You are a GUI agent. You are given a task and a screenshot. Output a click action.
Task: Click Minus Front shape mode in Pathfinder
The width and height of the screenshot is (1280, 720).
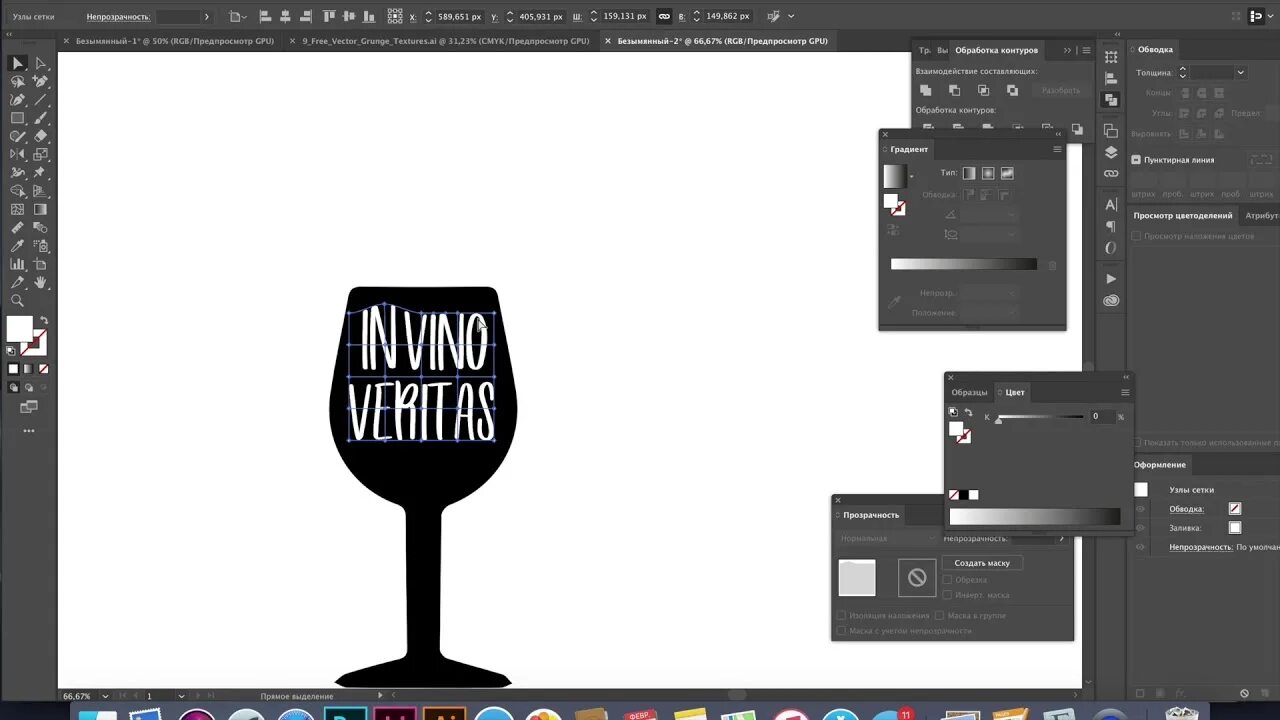955,90
